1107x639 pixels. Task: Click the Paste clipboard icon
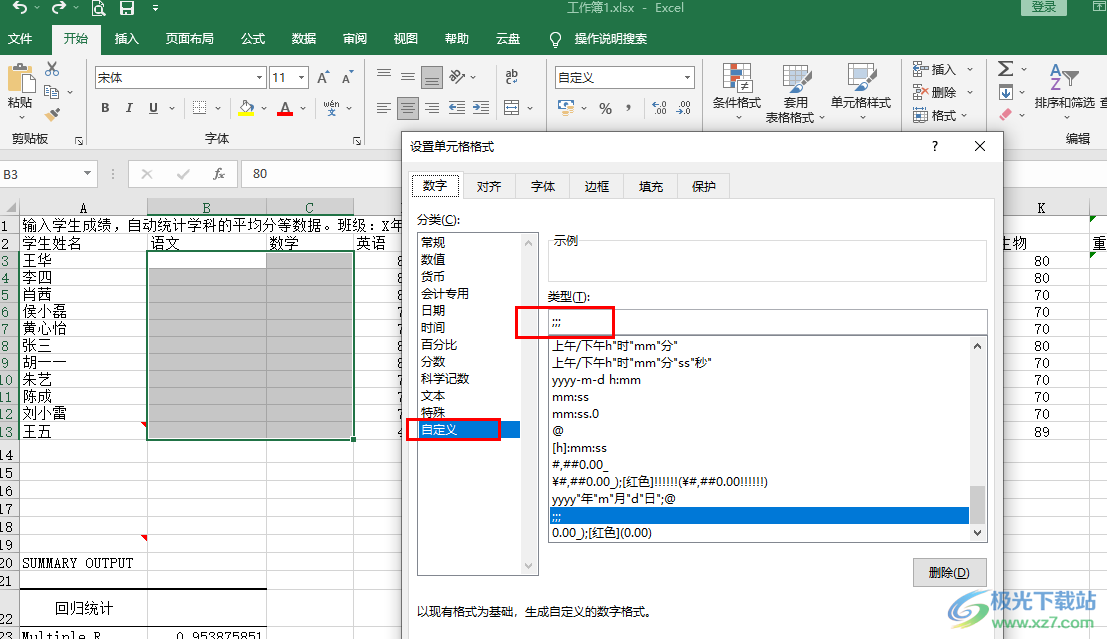pyautogui.click(x=20, y=78)
